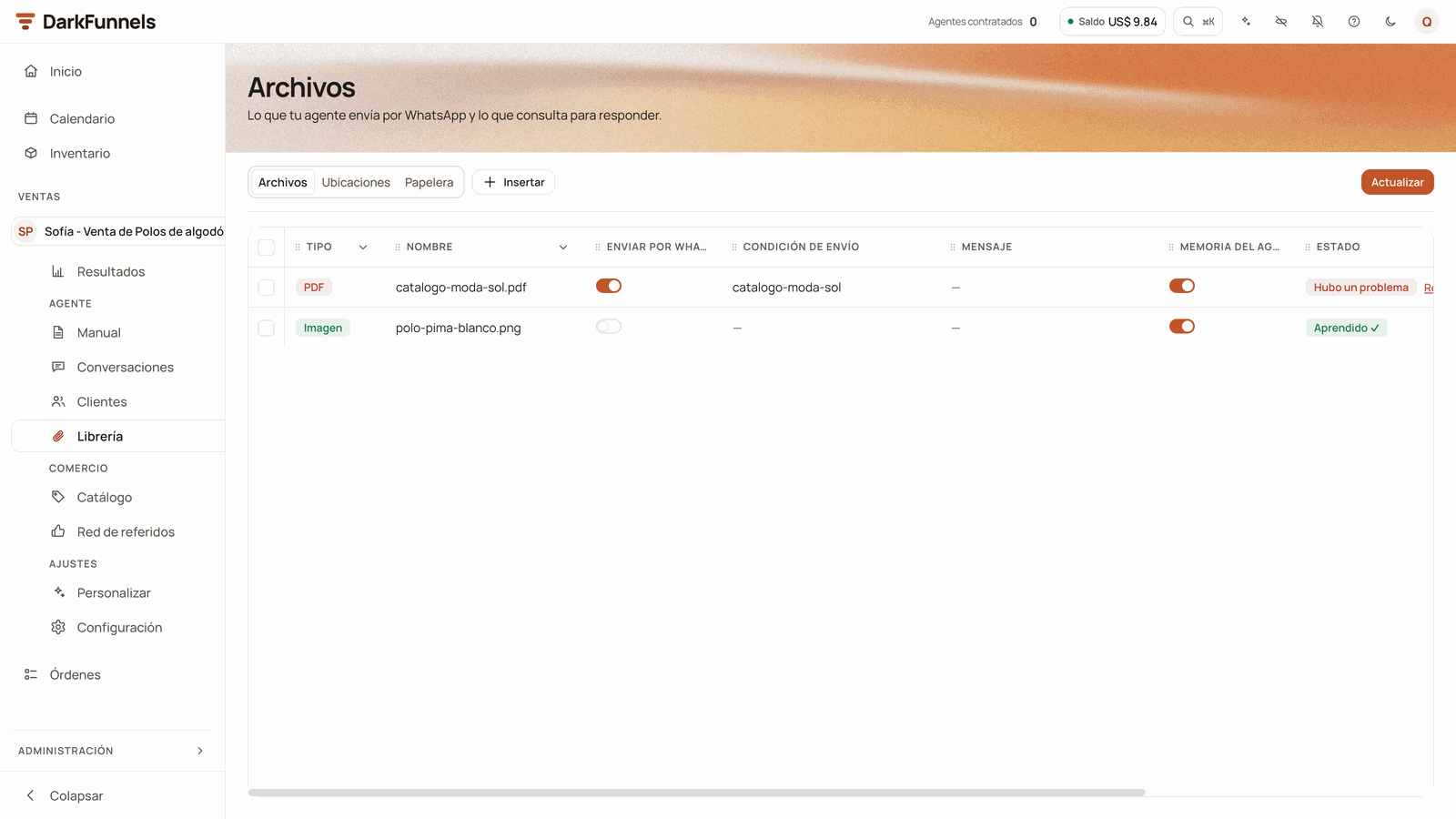Switch to the Ubicaciones tab
1456x819 pixels.
coord(356,182)
